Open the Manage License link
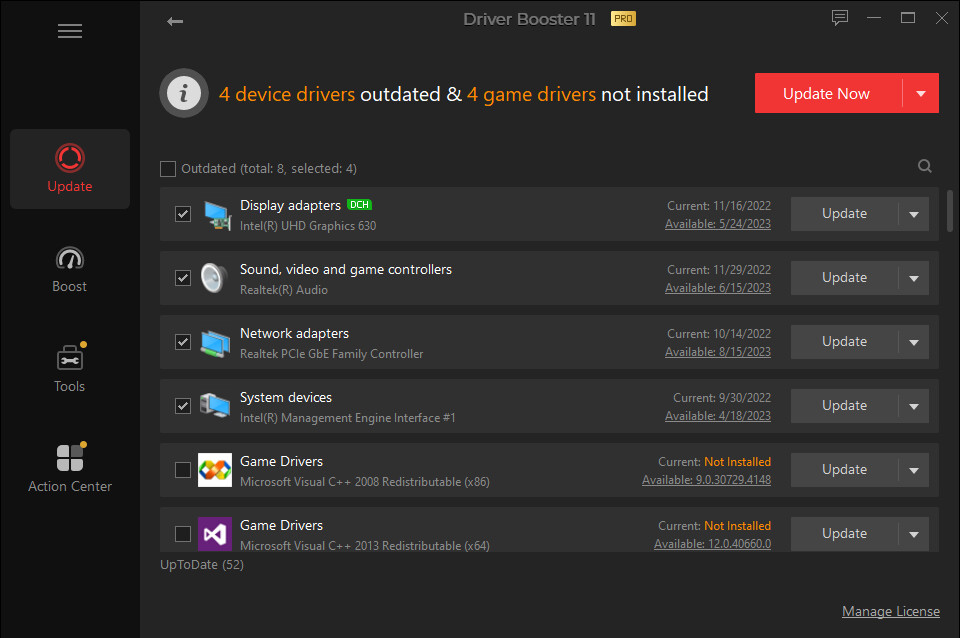 click(x=890, y=611)
